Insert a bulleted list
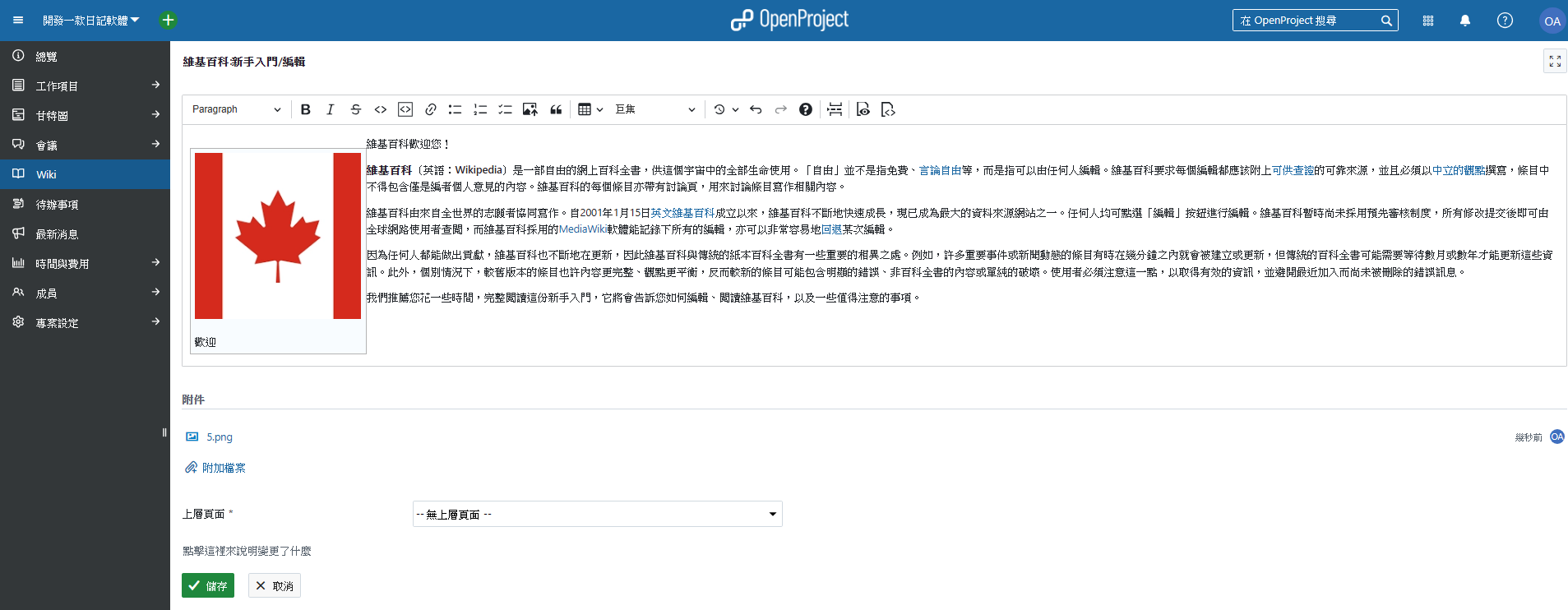 point(455,109)
